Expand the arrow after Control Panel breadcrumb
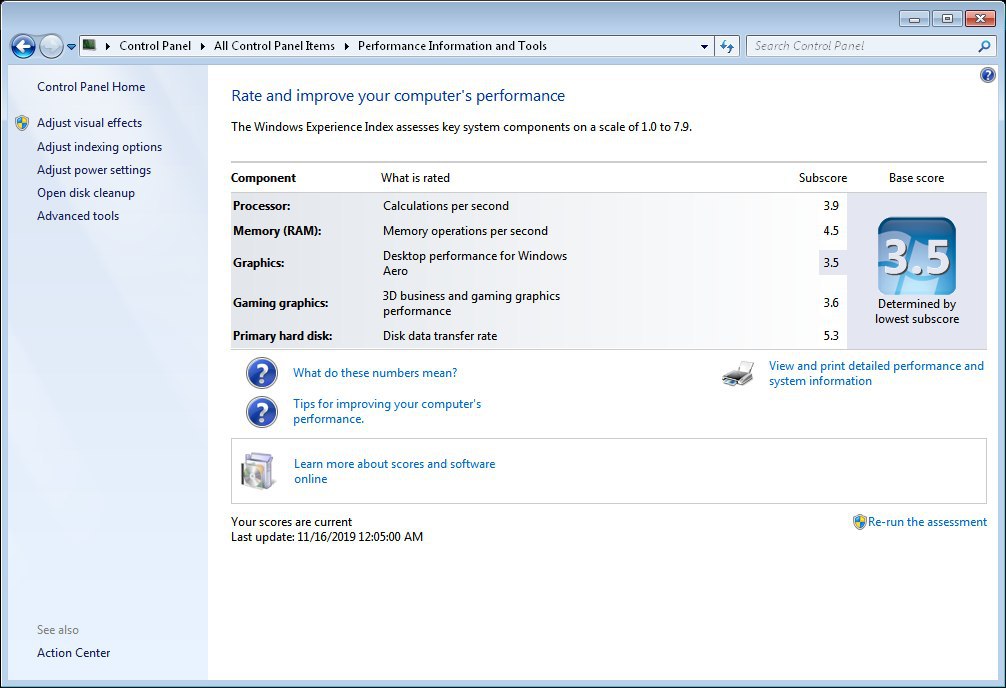Image resolution: width=1006 pixels, height=688 pixels. 203,46
